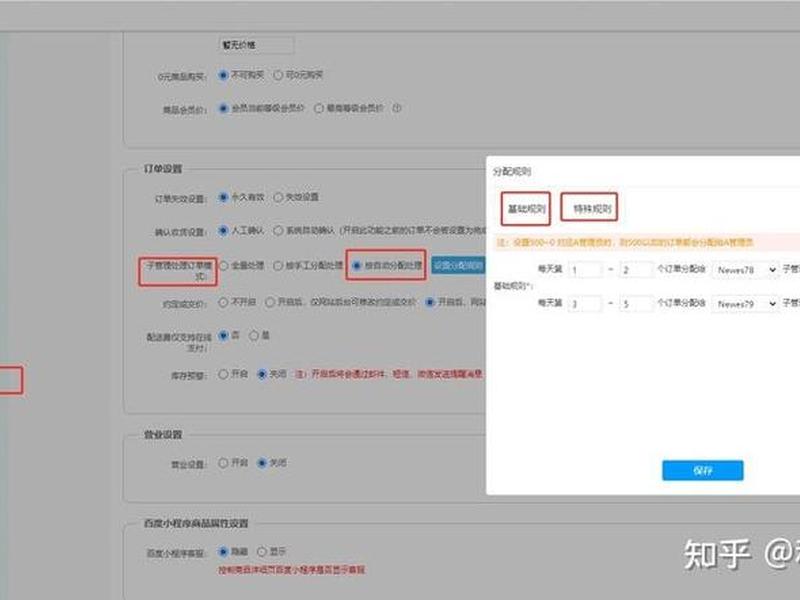Choose 人工确认 for 确认收货设置

(x=223, y=231)
